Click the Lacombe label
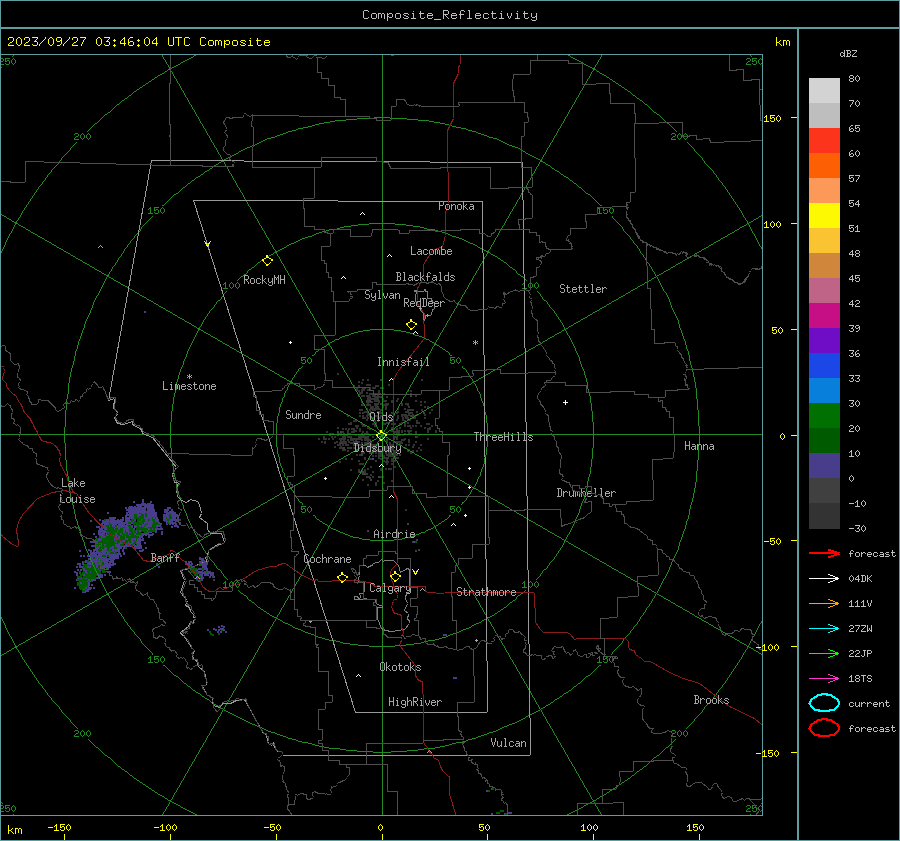 pyautogui.click(x=431, y=251)
